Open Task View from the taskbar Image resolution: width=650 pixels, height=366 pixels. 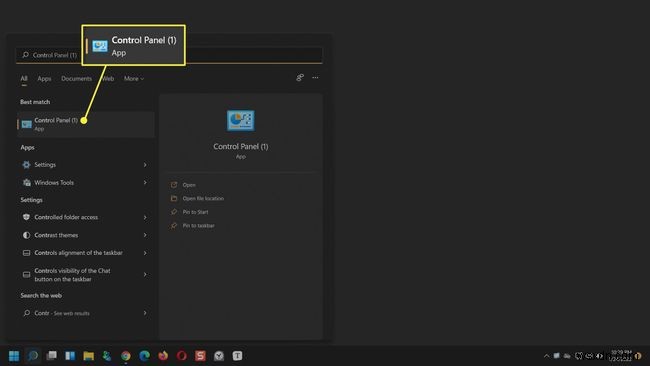pyautogui.click(x=51, y=356)
